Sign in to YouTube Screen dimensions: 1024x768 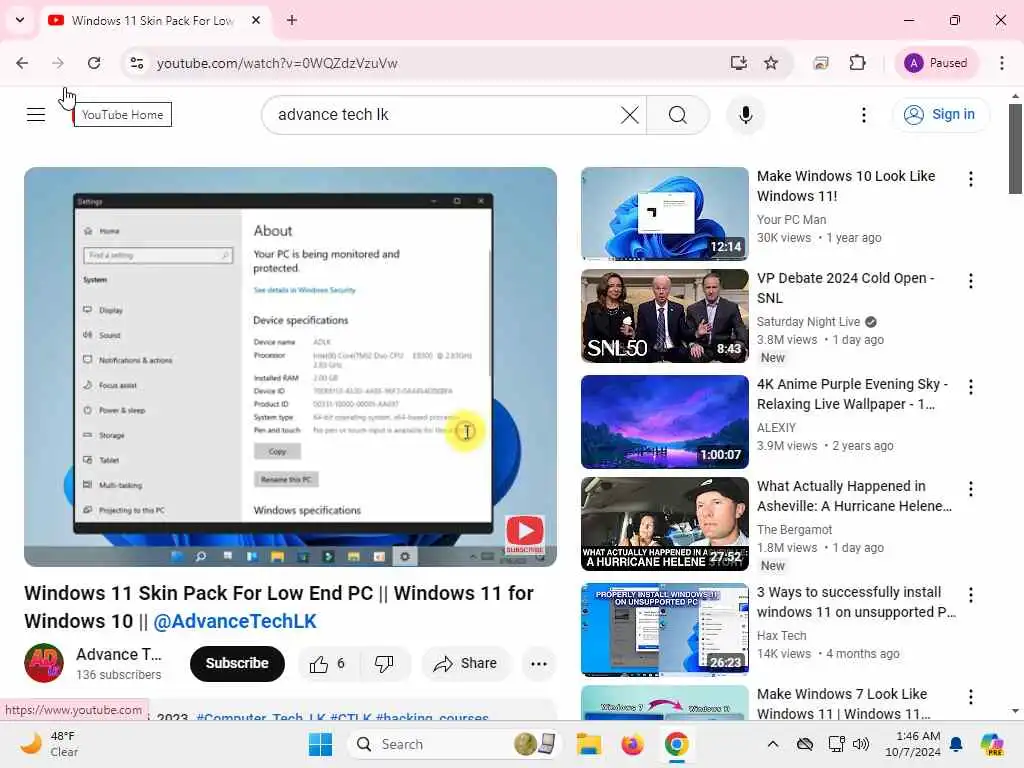coord(940,114)
